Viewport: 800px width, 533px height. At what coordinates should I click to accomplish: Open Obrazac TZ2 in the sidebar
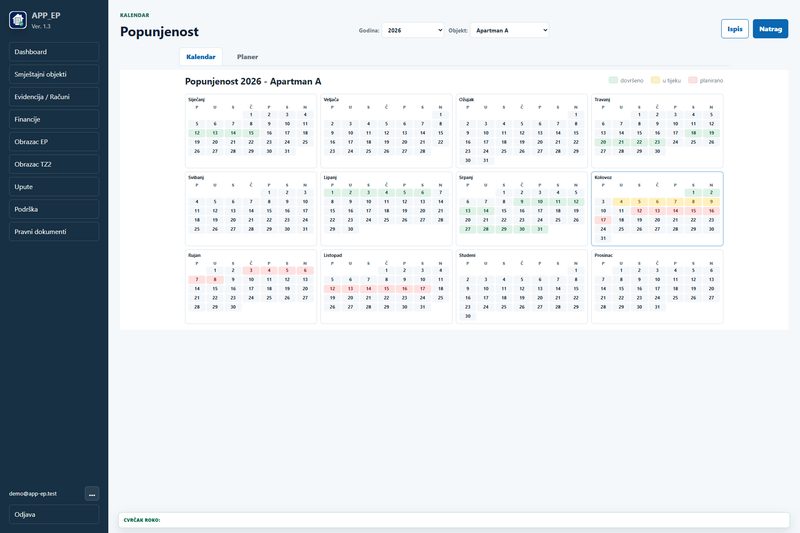pyautogui.click(x=54, y=164)
